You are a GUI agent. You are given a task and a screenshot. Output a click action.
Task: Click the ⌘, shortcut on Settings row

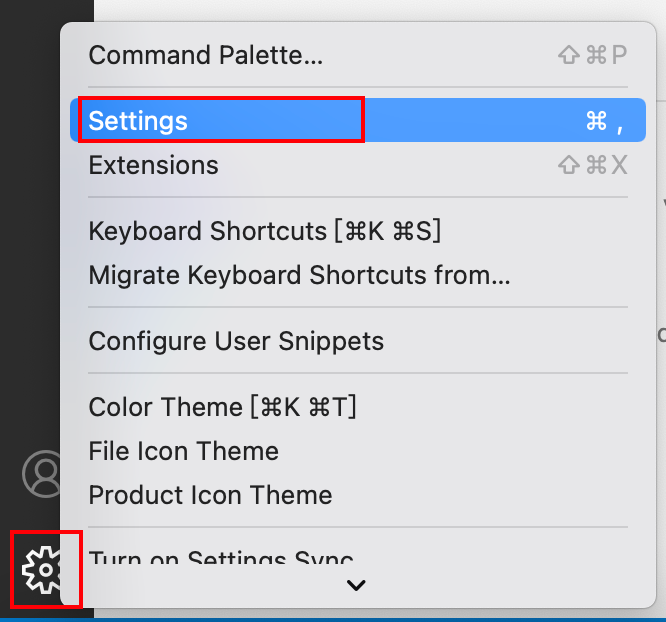pyautogui.click(x=604, y=121)
